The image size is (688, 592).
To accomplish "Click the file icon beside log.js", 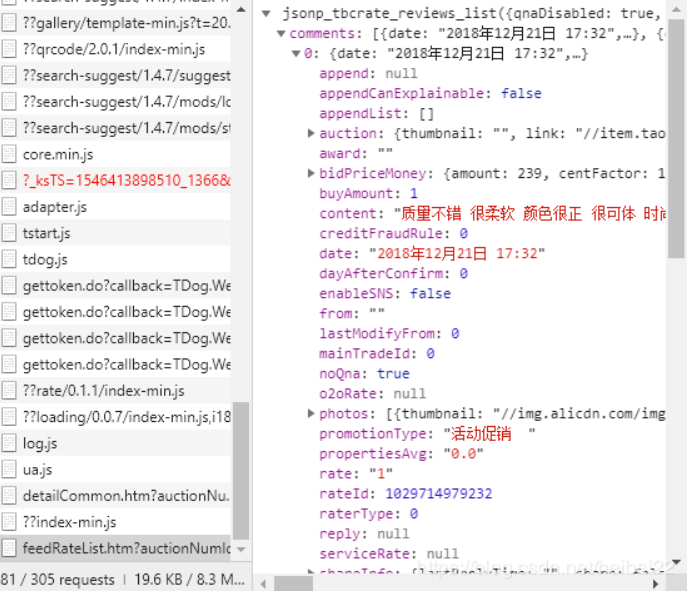I will 10,443.
